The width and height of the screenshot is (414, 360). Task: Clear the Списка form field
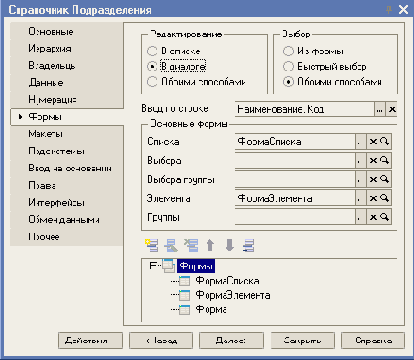coord(373,142)
